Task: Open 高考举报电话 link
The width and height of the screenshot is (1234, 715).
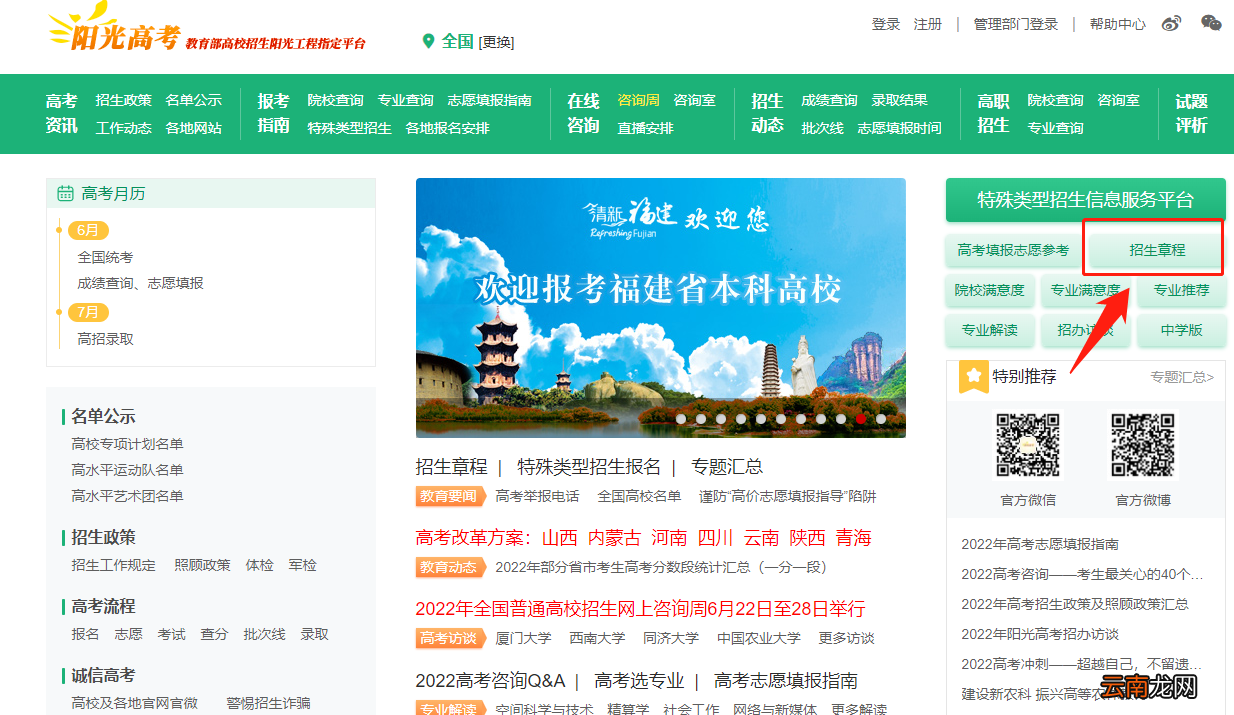Action: [x=537, y=496]
